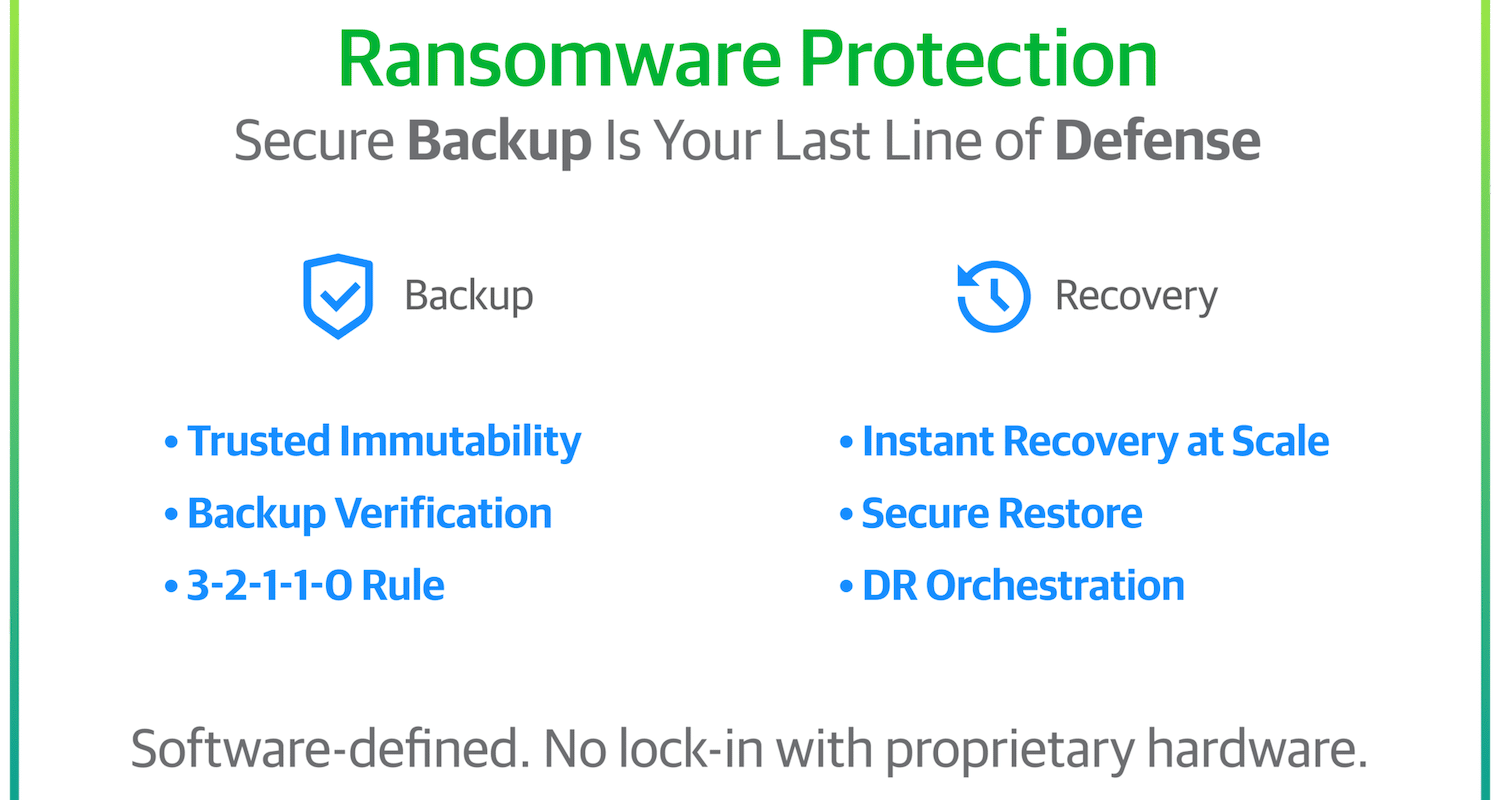Click the Recovery clock arrow icon
The image size is (1500, 800).
(x=993, y=296)
